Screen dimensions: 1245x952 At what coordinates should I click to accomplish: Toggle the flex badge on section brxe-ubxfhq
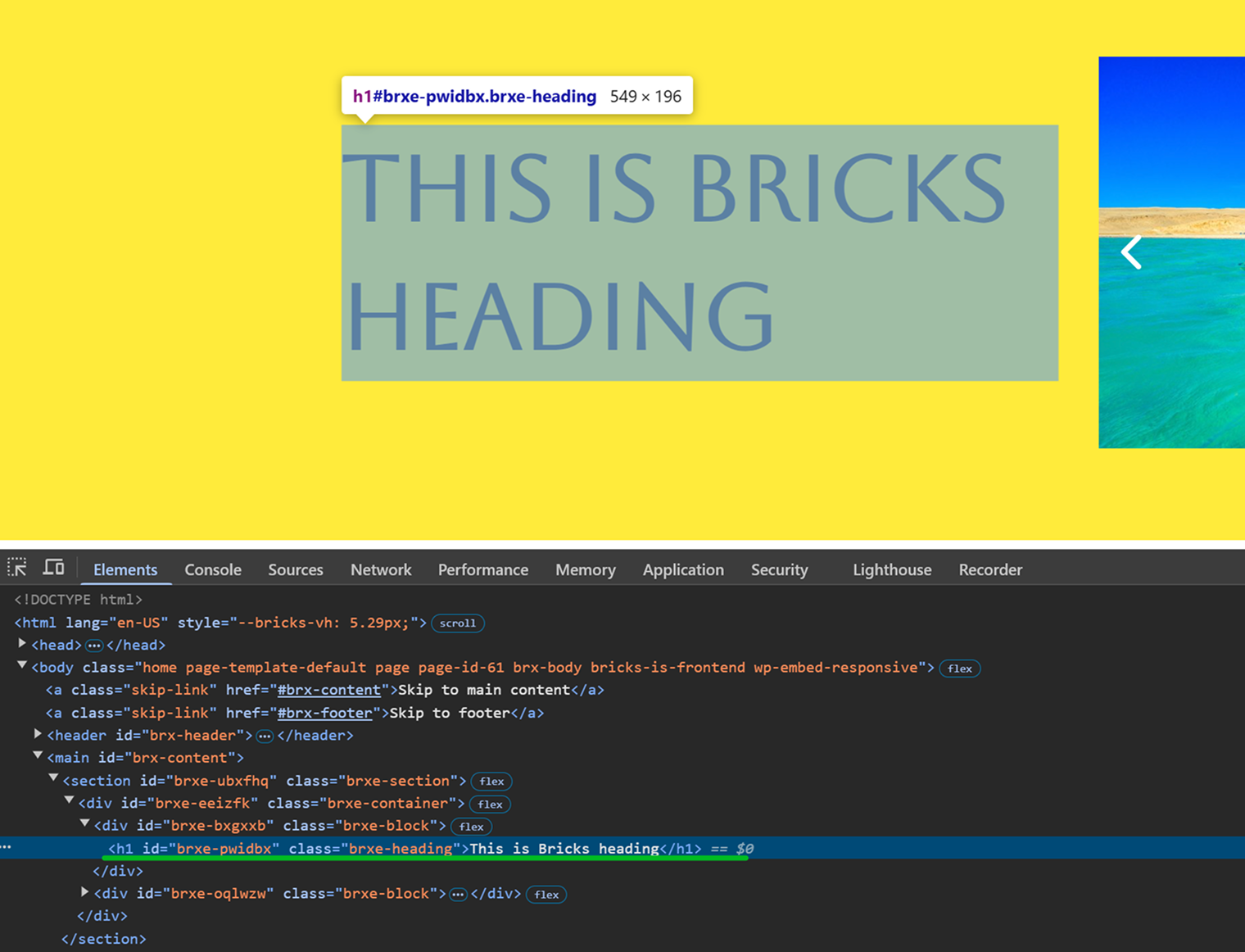point(491,782)
